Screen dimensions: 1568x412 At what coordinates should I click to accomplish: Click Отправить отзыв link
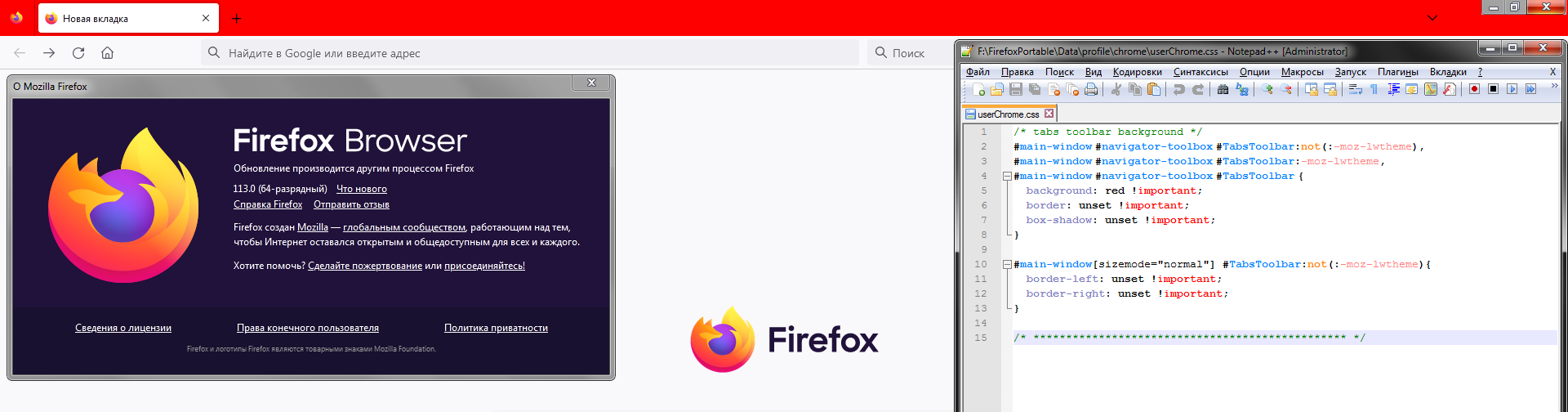(x=351, y=204)
